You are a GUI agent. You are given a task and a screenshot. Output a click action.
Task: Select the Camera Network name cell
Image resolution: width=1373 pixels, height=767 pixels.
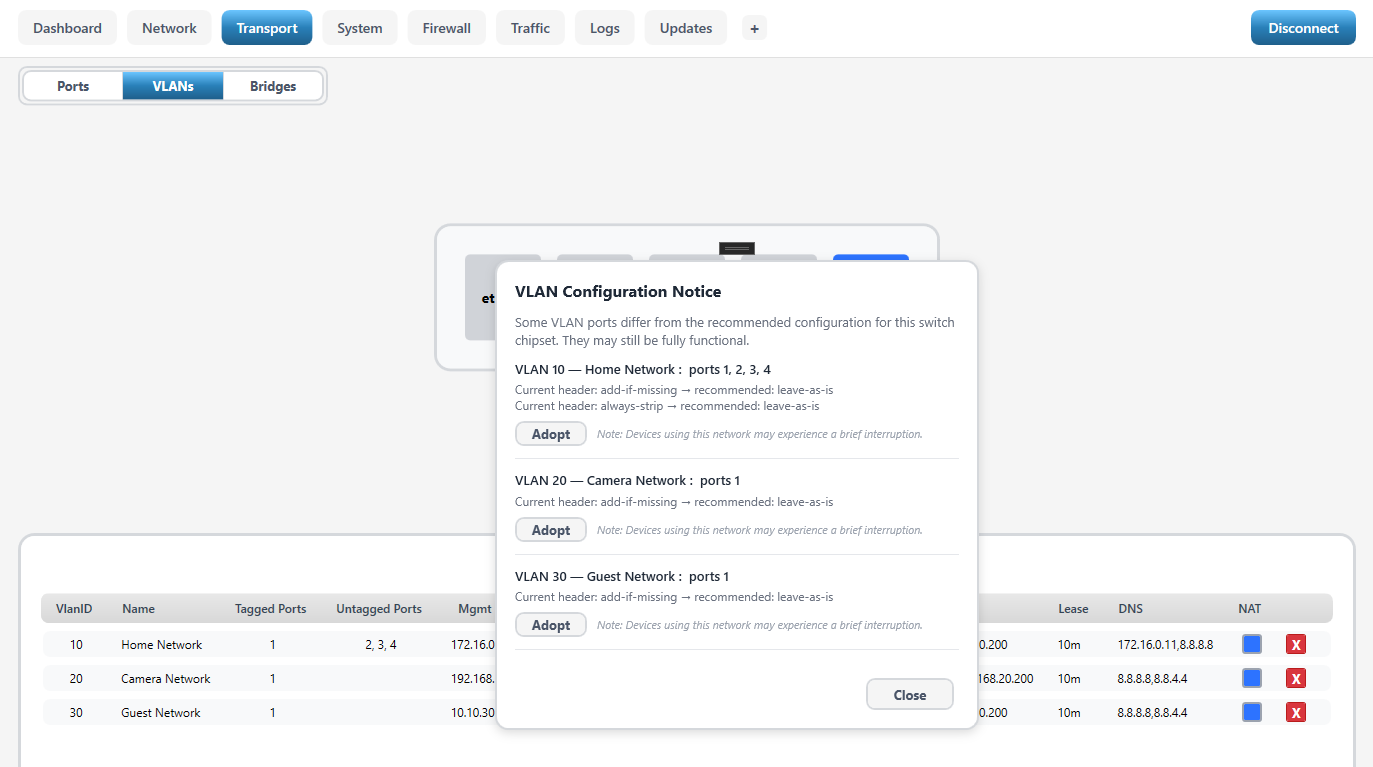click(166, 679)
